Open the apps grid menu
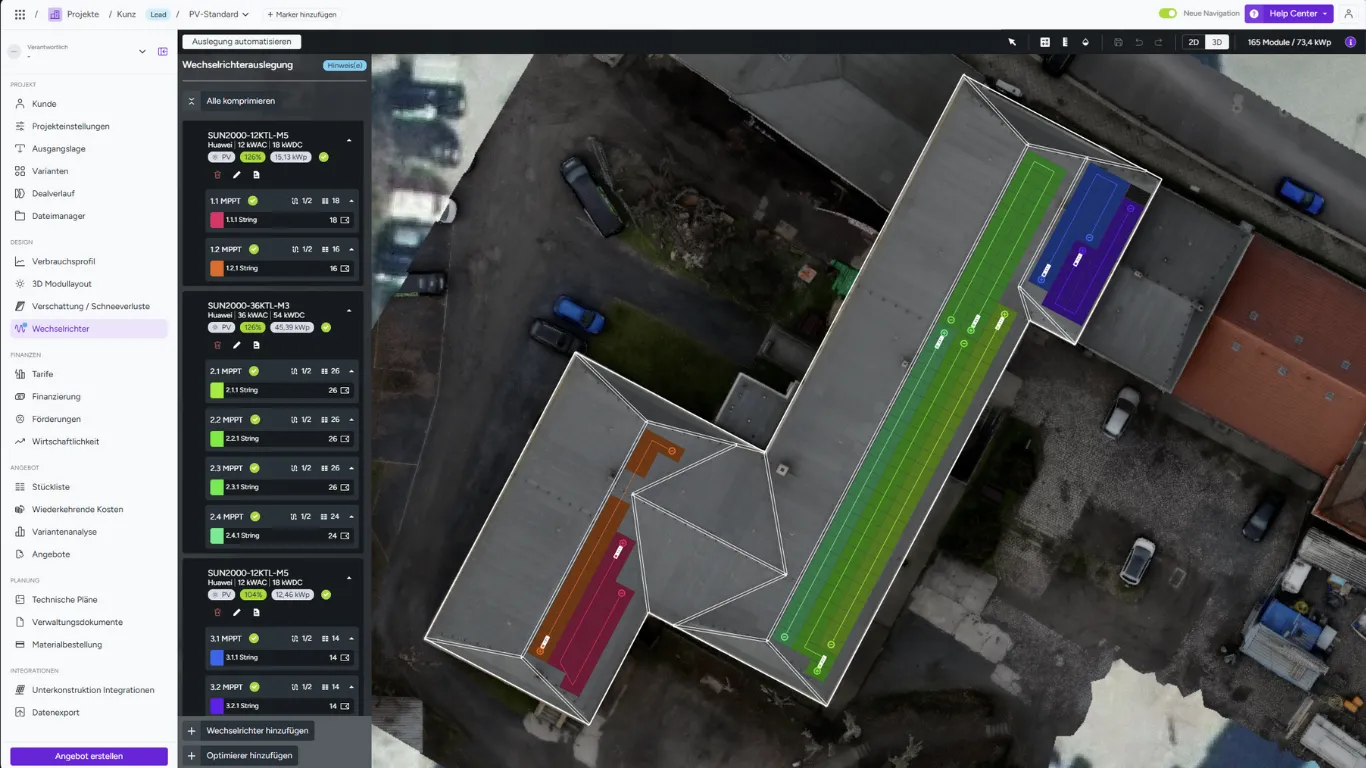 20,14
